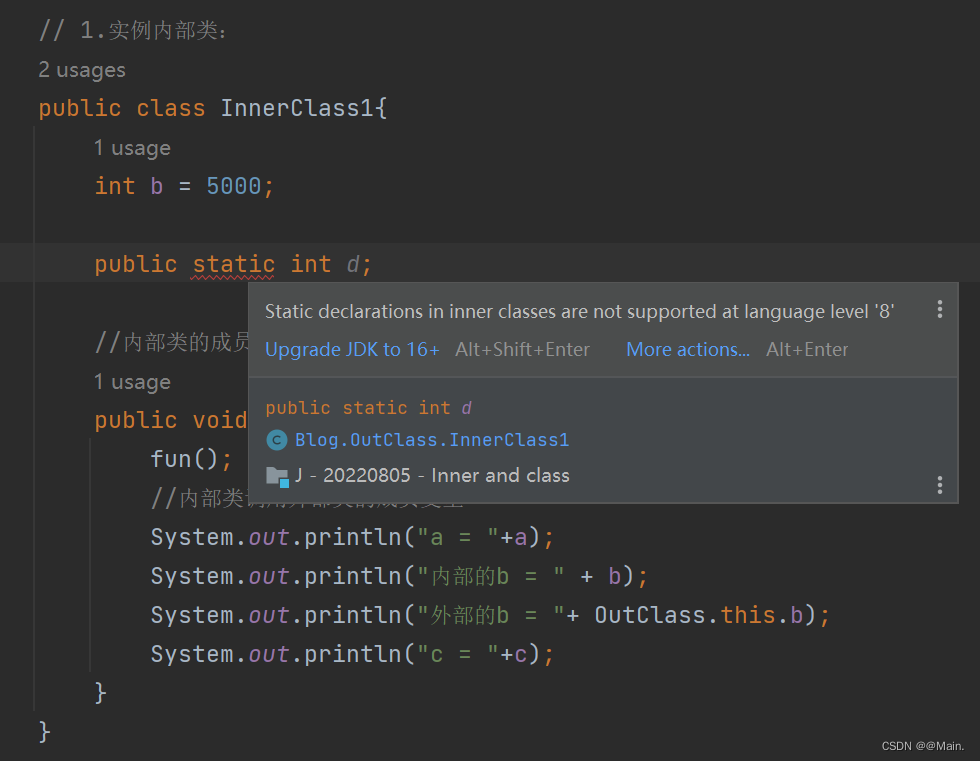
Task: Click the class icon beside Blog.OutClass.InnerClass1
Action: click(276, 440)
